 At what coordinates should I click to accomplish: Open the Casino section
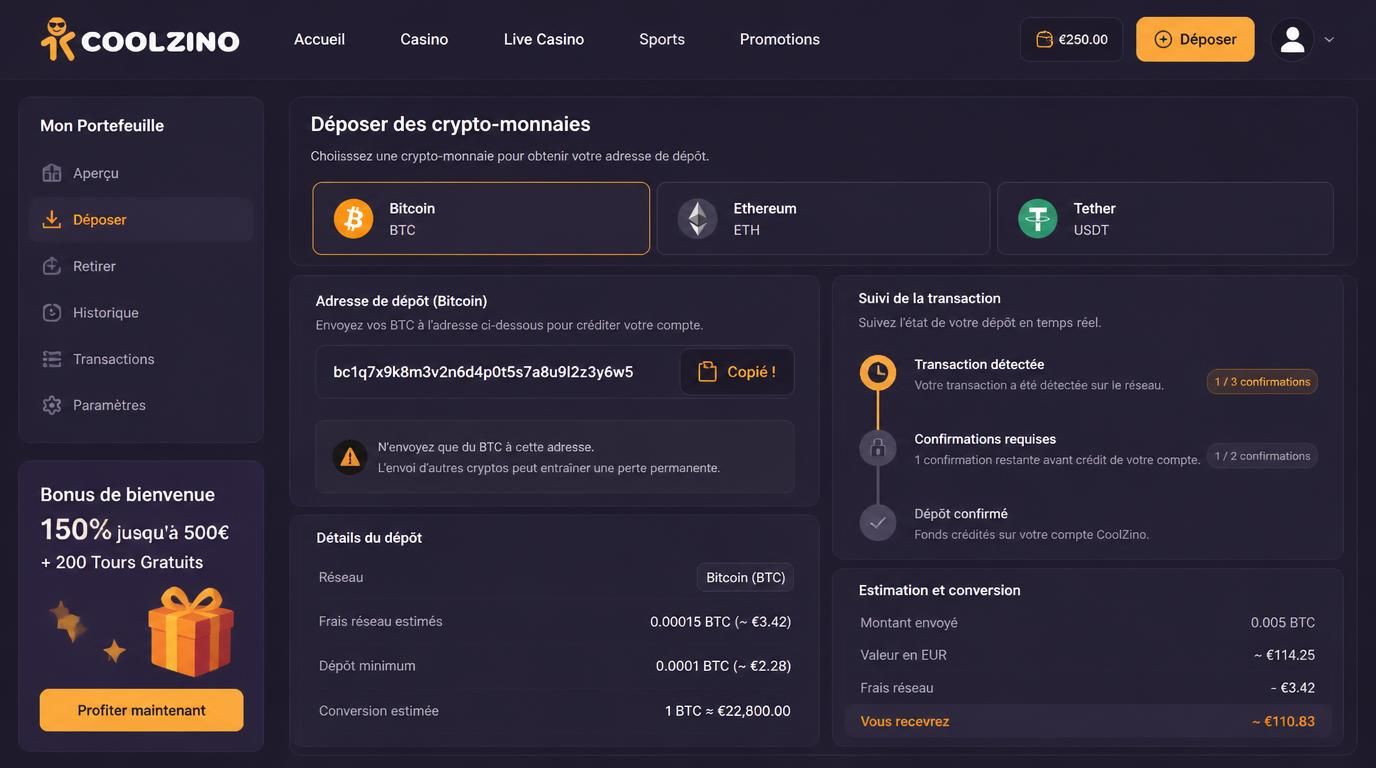[x=424, y=39]
